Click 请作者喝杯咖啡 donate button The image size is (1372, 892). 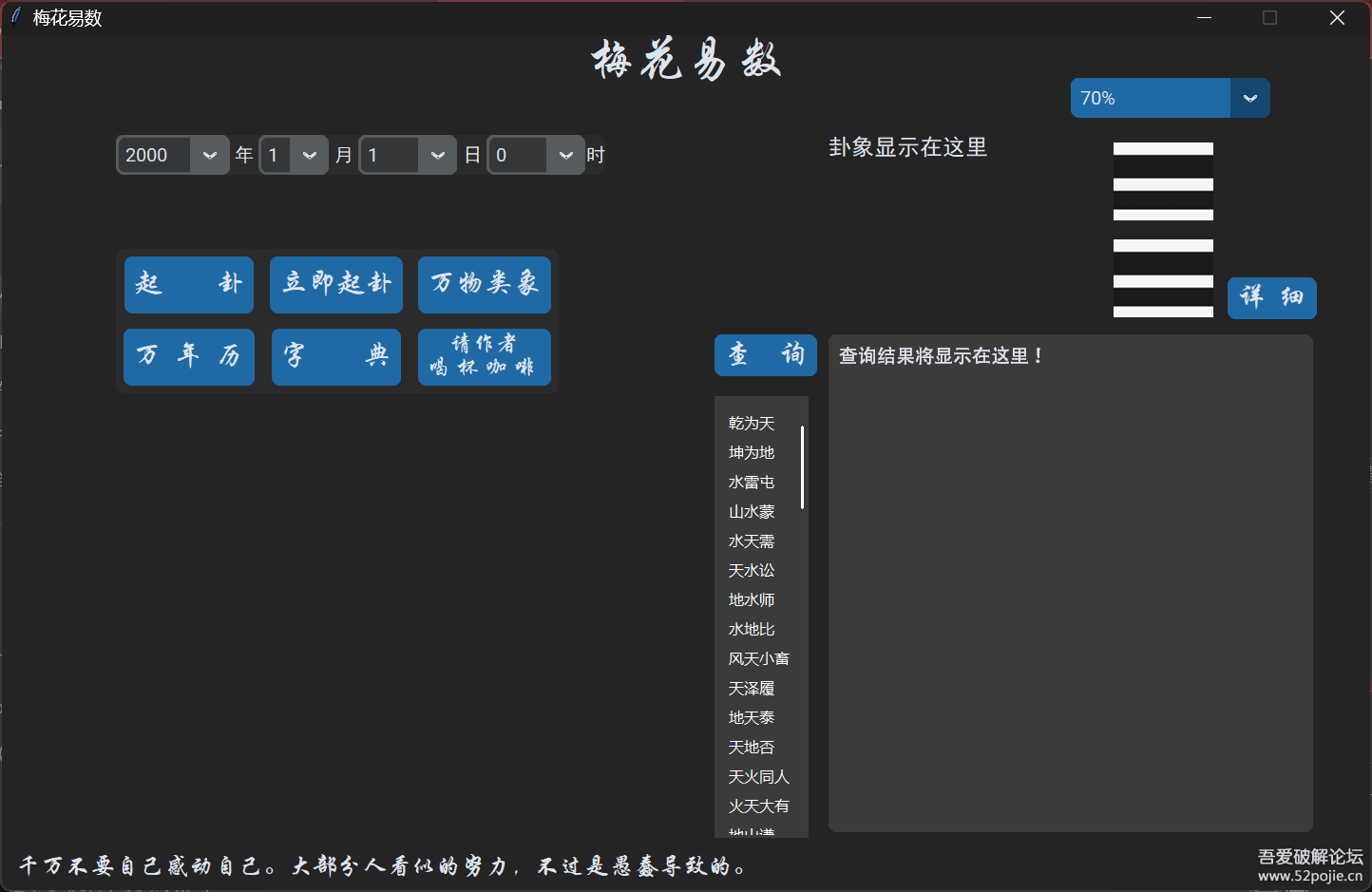pos(485,356)
